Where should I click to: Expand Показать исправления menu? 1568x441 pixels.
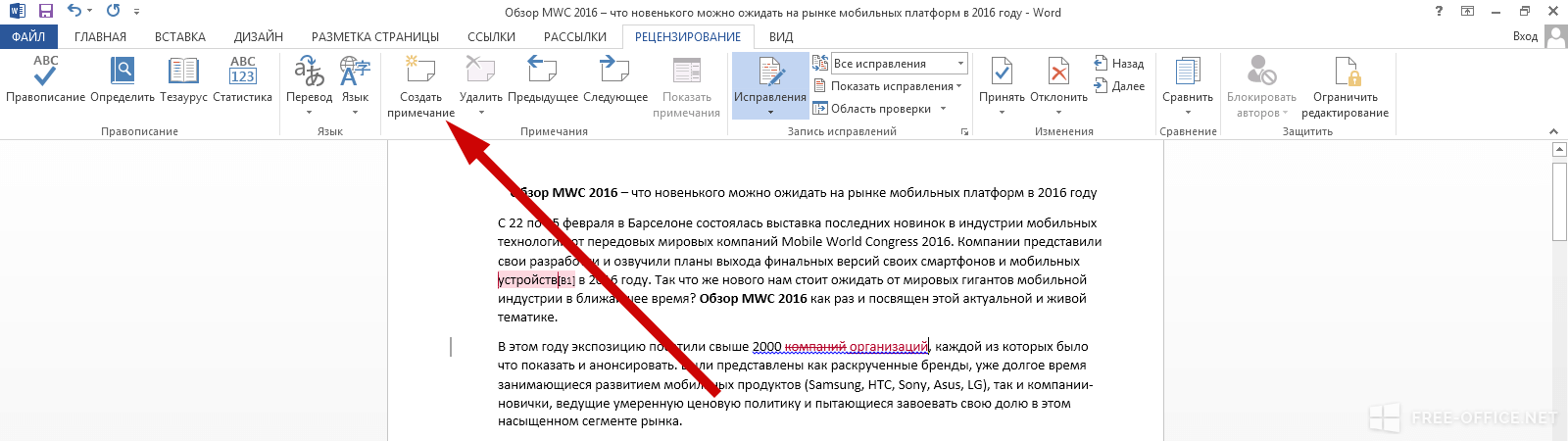coord(889,86)
